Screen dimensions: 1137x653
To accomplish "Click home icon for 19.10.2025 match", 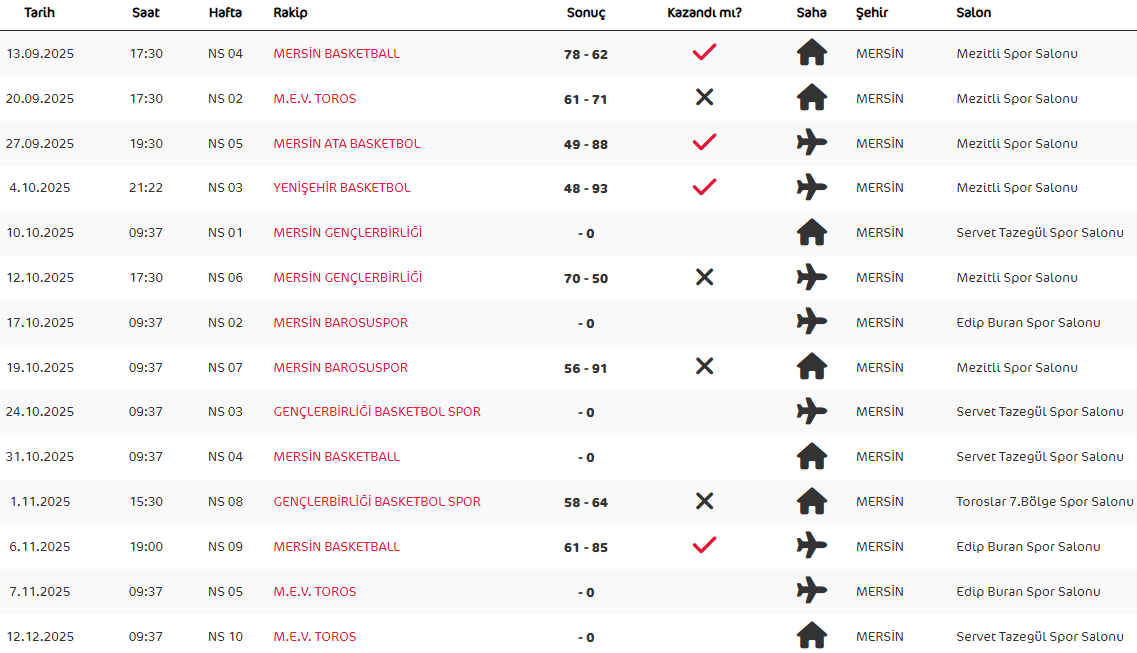I will tap(811, 366).
